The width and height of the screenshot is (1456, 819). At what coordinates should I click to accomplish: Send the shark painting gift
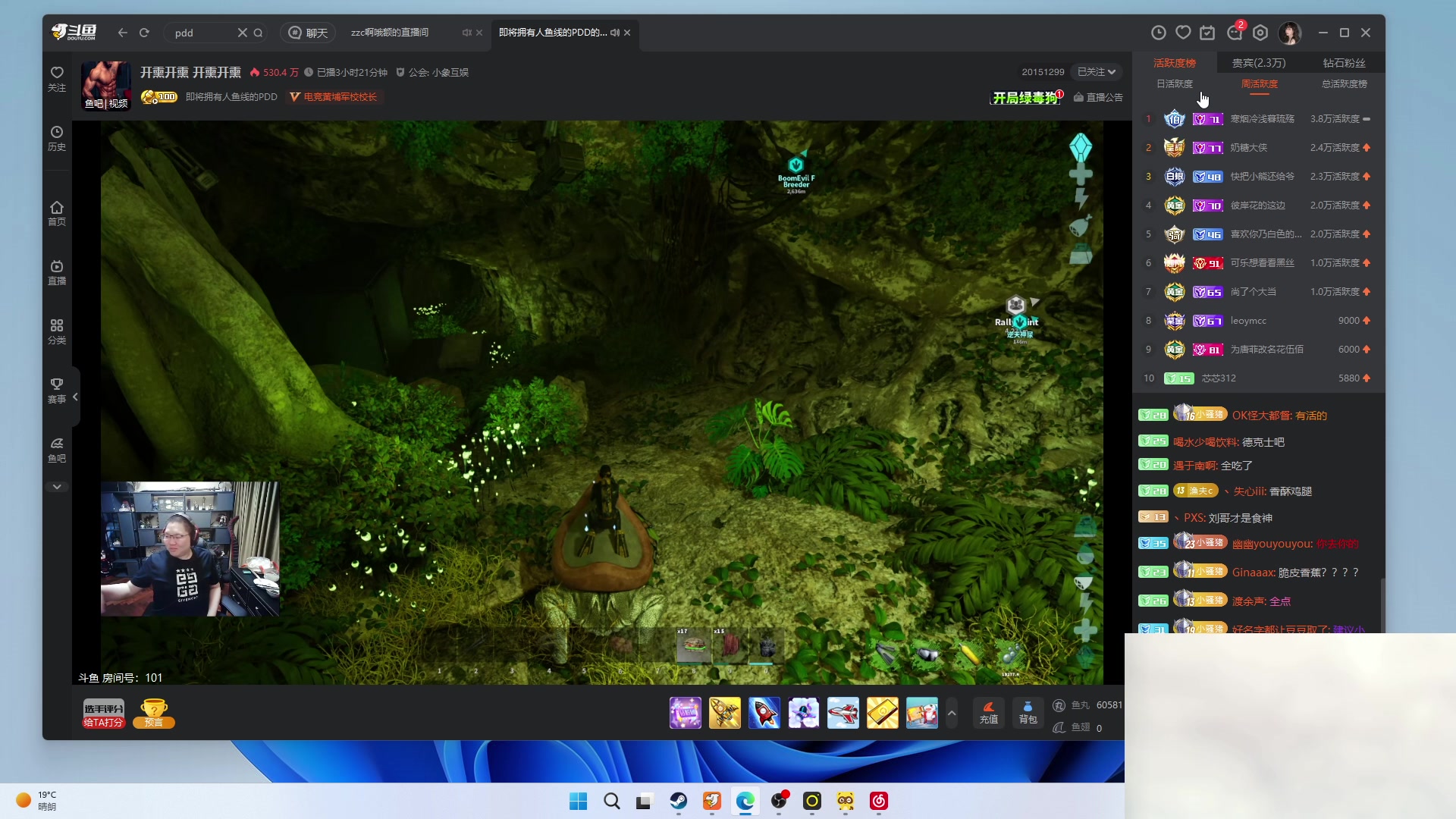[922, 714]
